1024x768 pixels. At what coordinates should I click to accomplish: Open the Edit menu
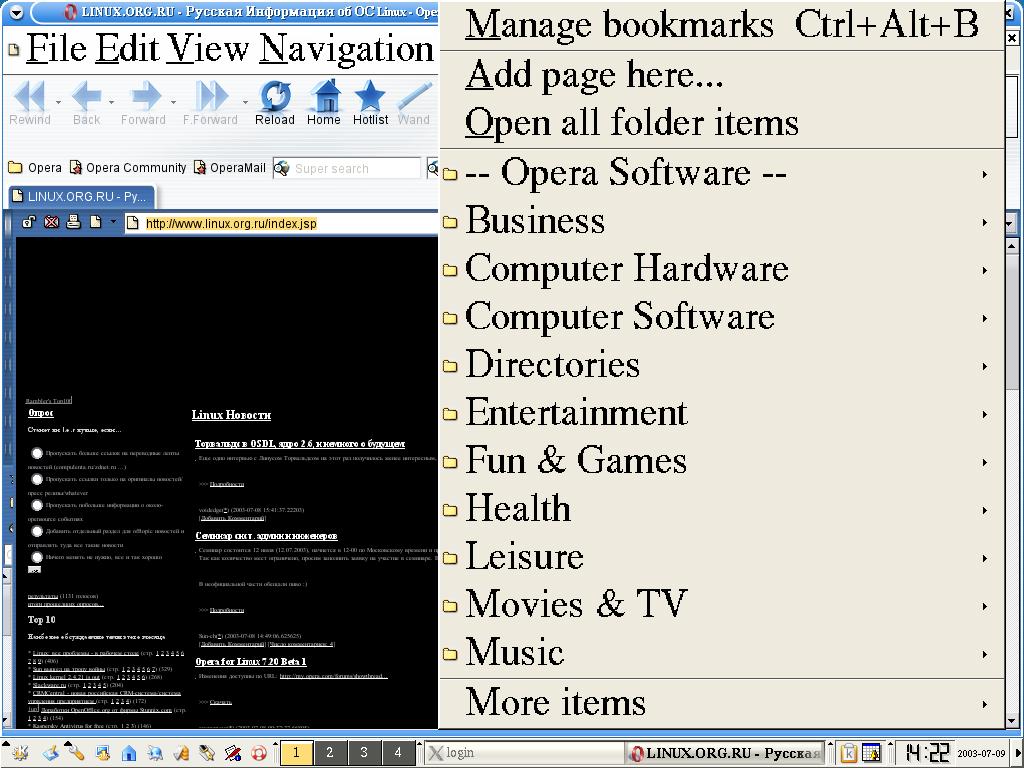[x=127, y=48]
